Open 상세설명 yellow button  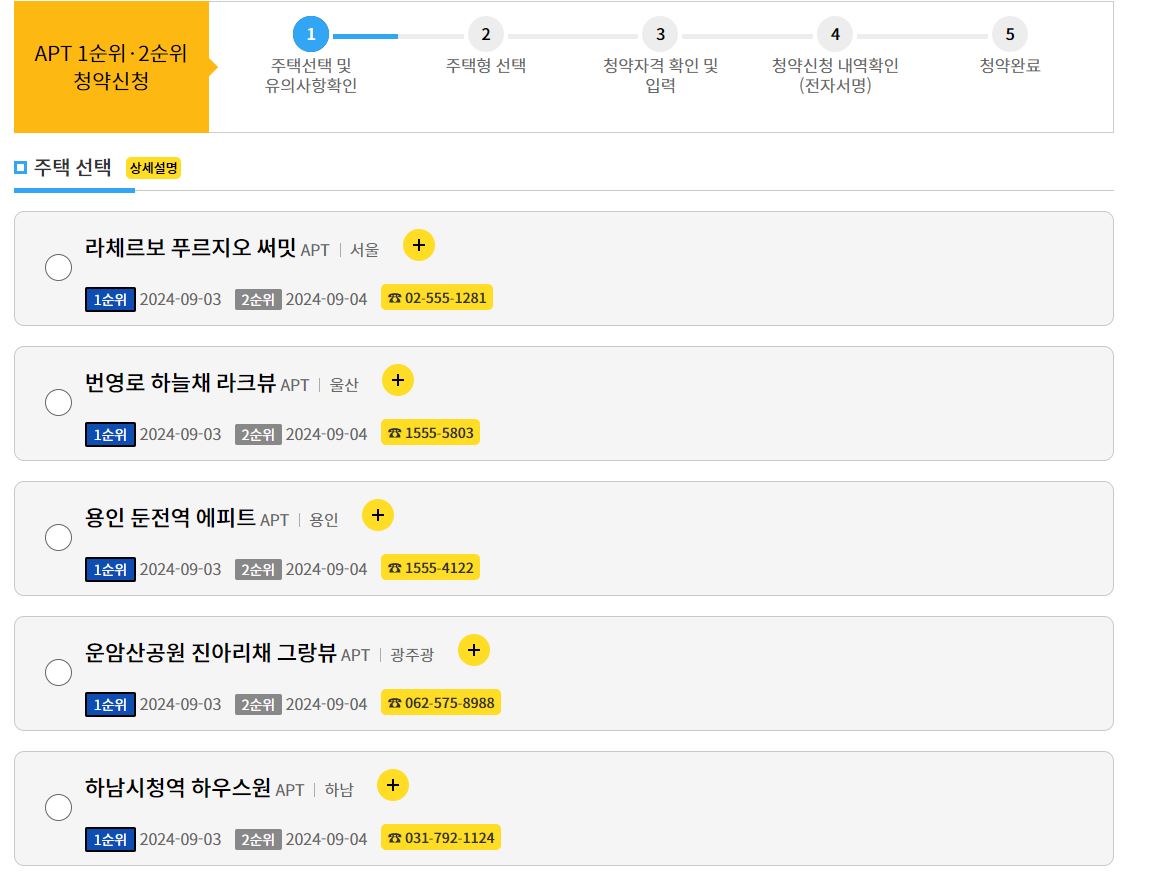(153, 168)
